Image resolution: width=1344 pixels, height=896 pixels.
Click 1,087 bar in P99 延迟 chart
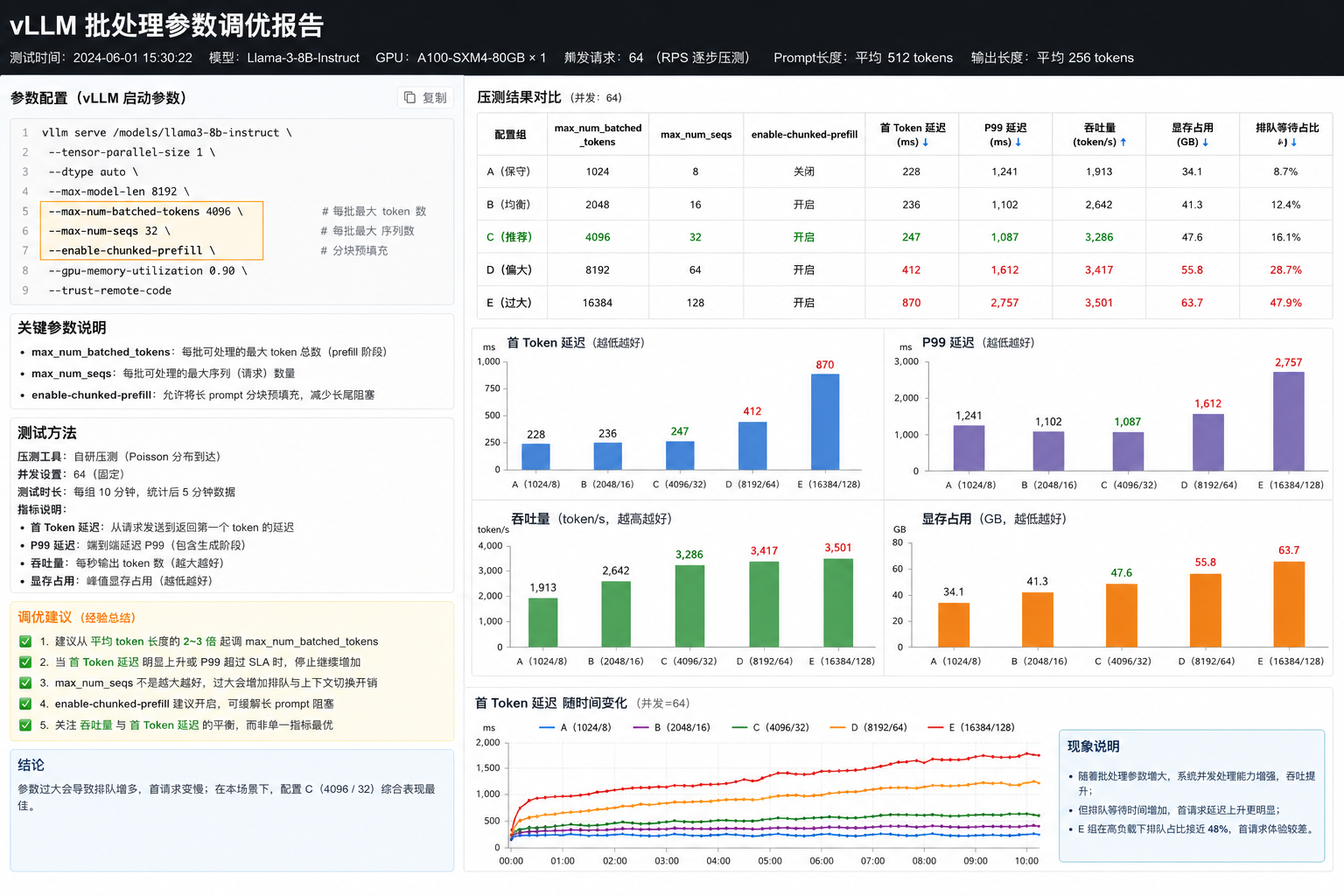tap(1128, 451)
